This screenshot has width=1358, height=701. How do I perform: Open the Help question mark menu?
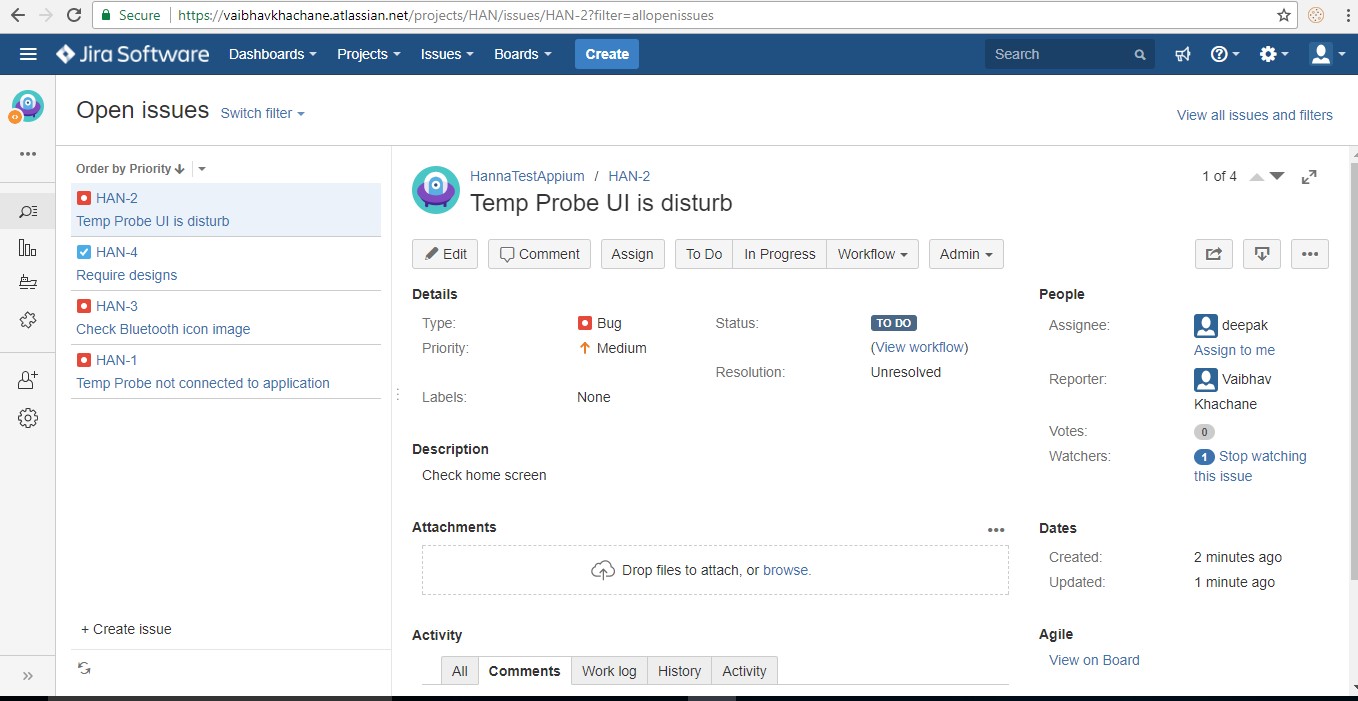tap(1222, 54)
